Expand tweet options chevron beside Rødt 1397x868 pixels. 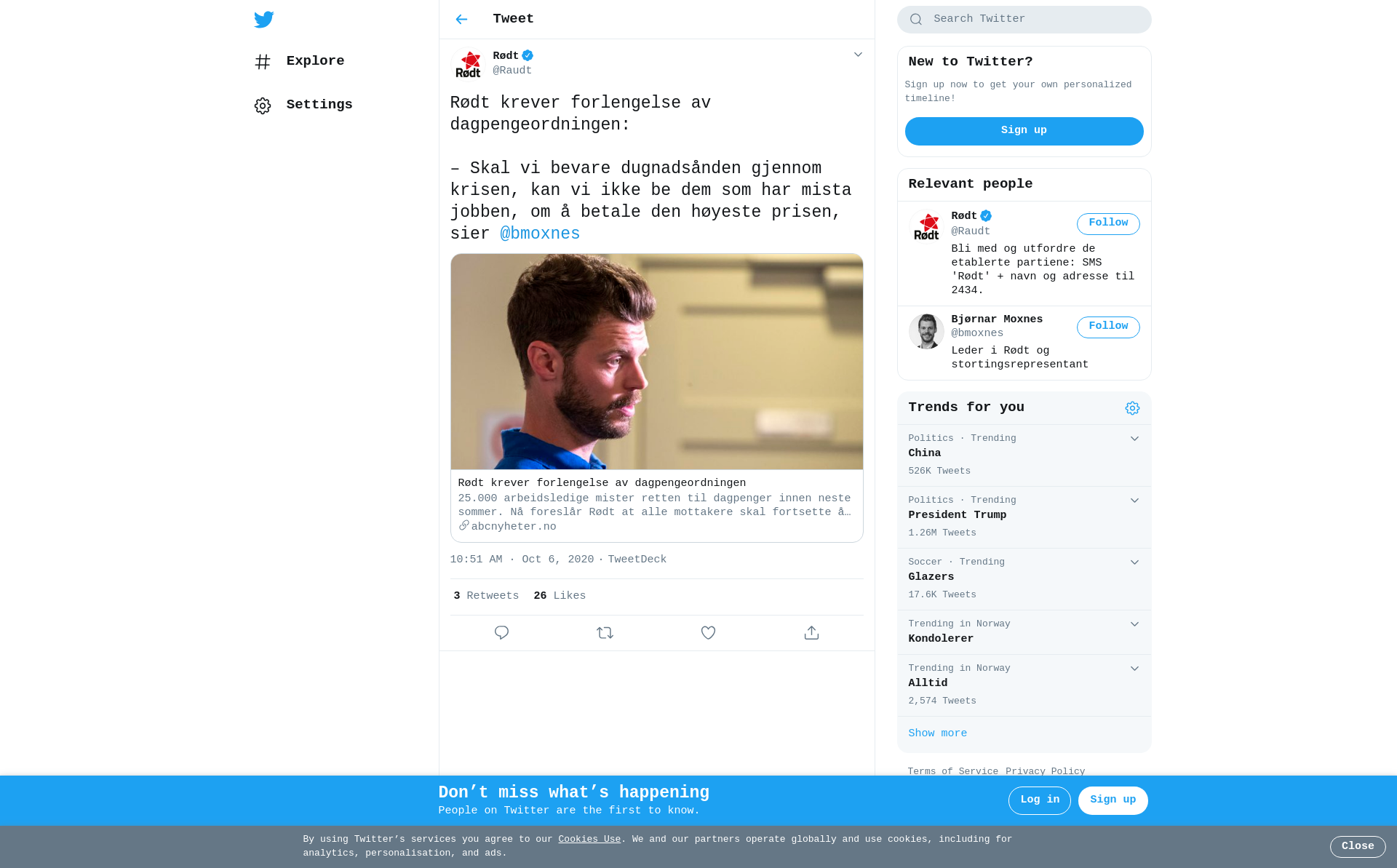[858, 55]
